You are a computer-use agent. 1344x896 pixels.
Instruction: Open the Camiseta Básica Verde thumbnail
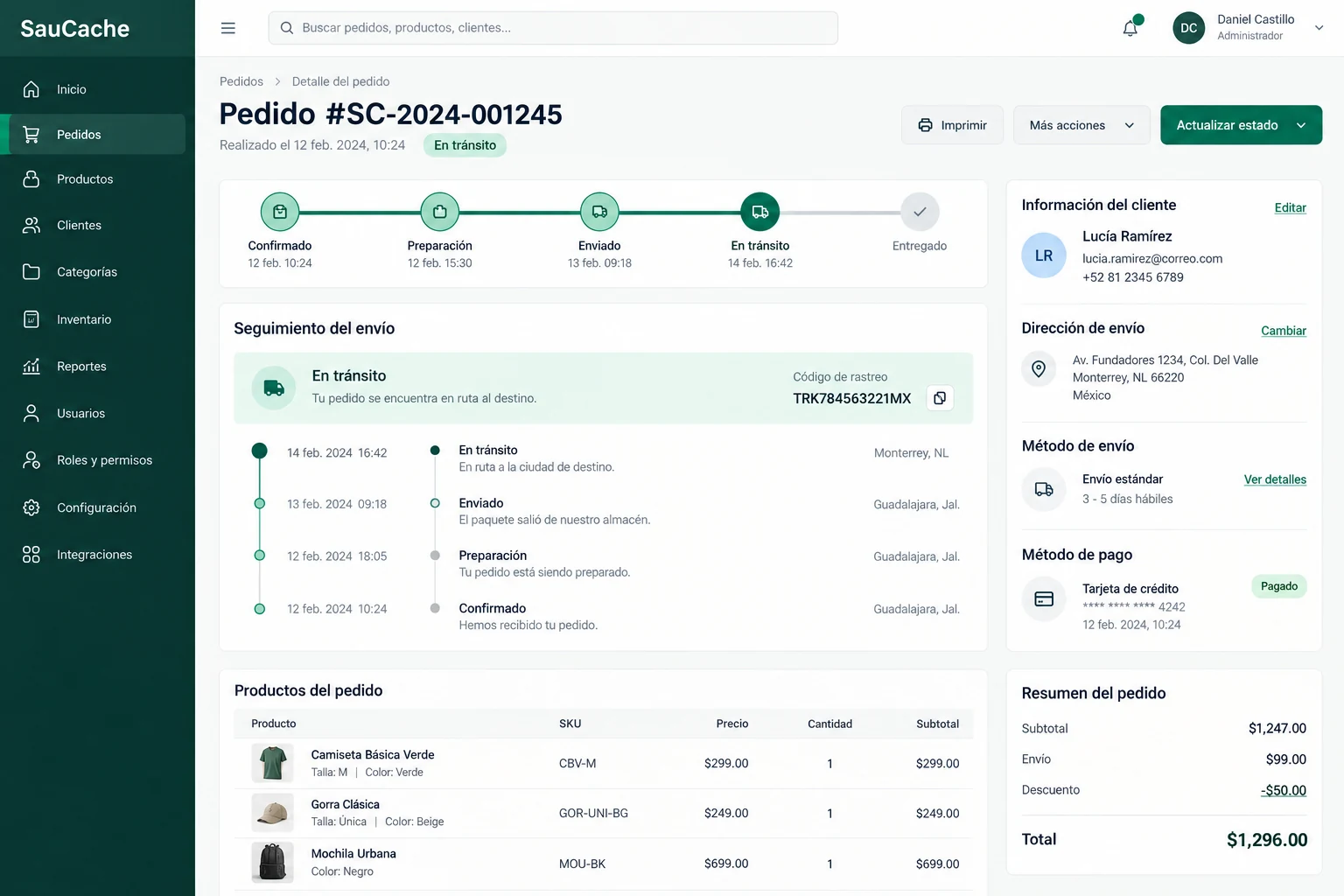click(x=272, y=763)
